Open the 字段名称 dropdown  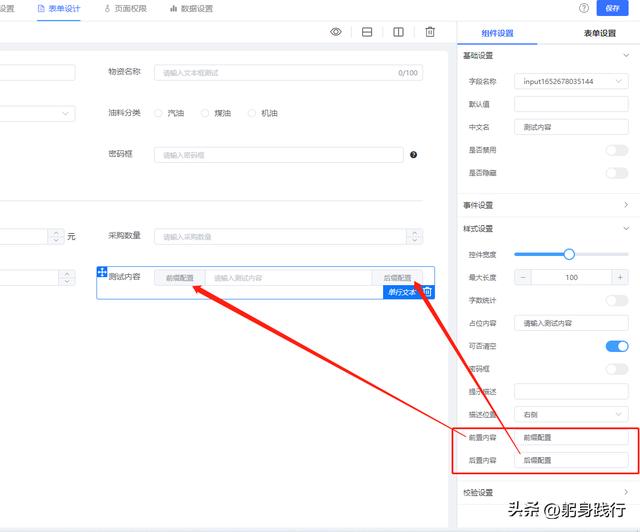[x=571, y=81]
